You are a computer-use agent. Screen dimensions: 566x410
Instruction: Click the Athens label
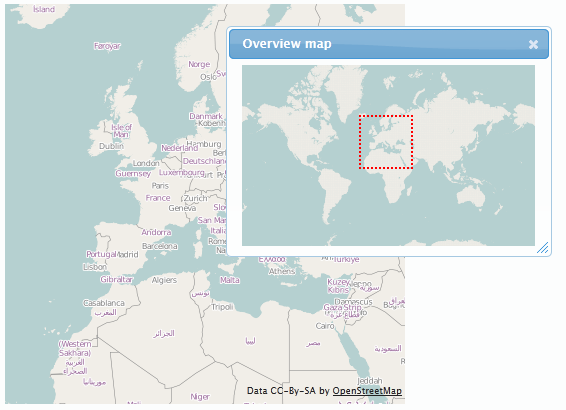click(x=282, y=271)
